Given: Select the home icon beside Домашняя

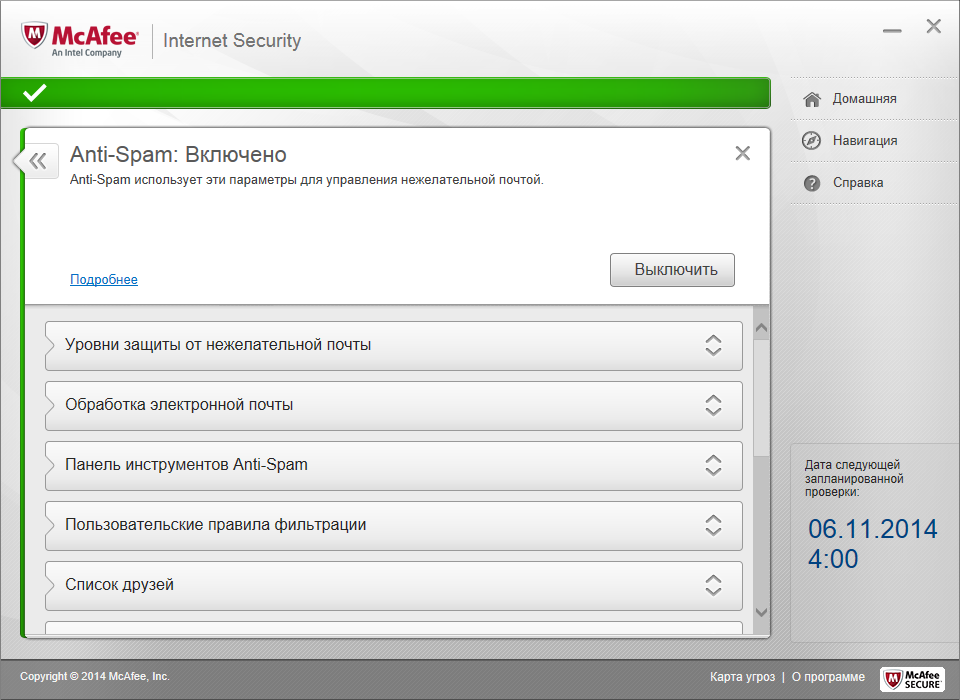Looking at the screenshot, I should pyautogui.click(x=812, y=98).
